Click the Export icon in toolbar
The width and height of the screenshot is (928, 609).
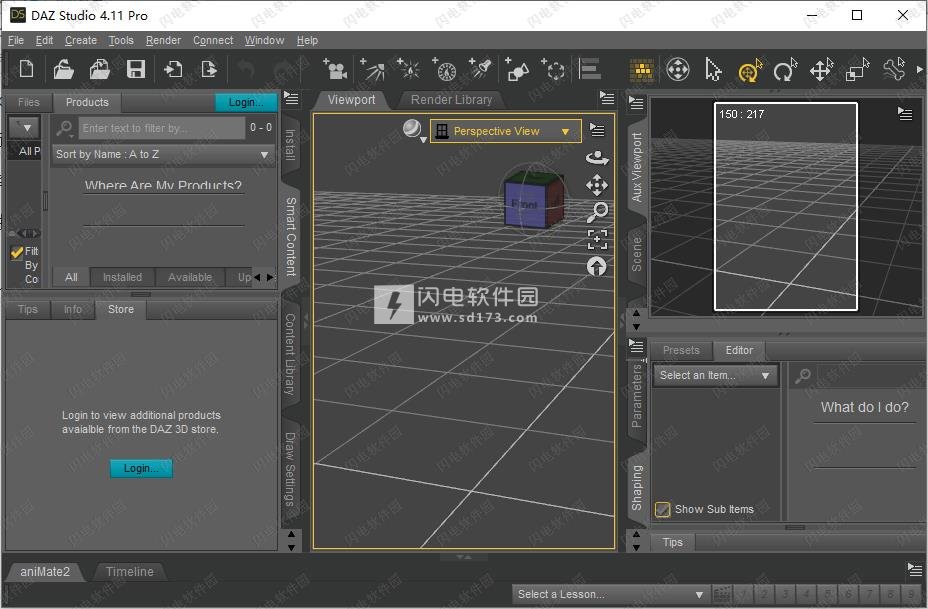pos(209,69)
